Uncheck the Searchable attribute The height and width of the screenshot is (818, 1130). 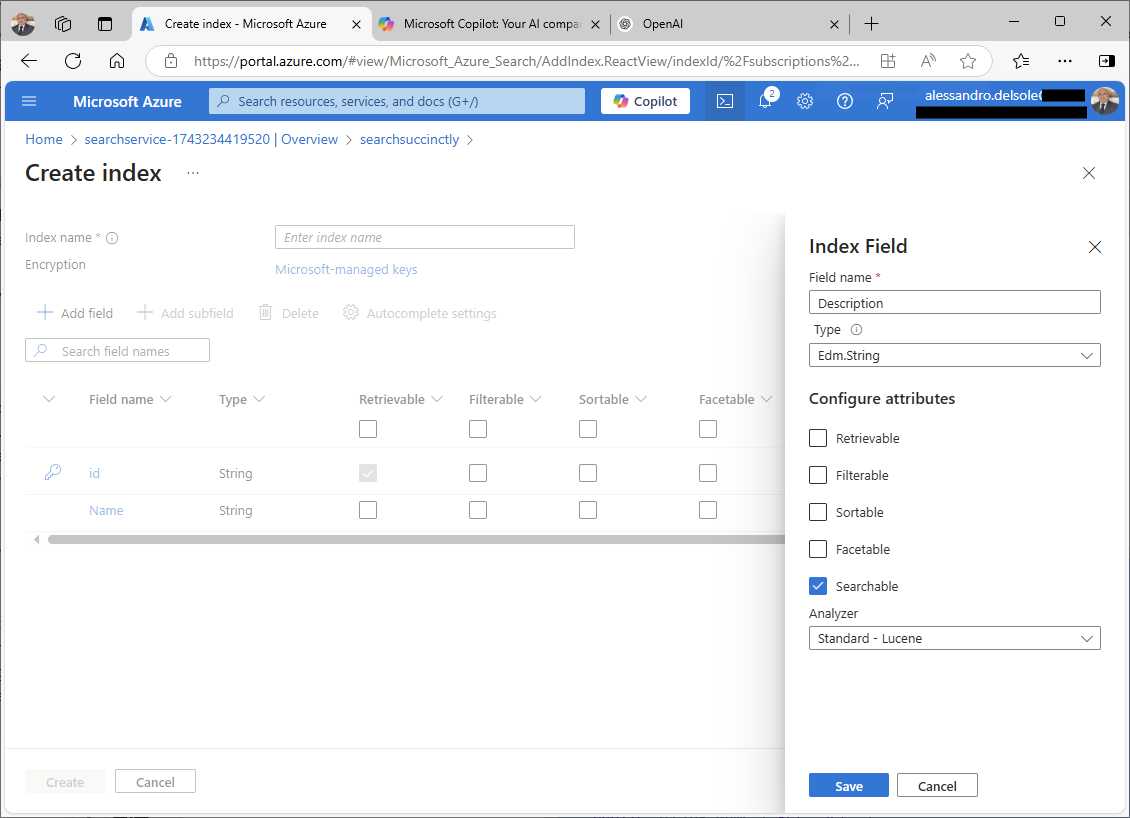tap(818, 586)
